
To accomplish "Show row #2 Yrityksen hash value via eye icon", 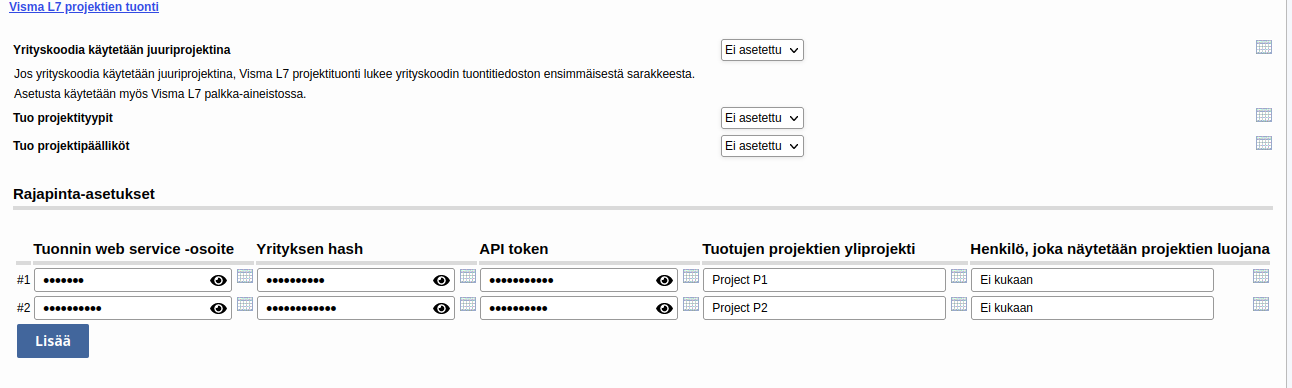I will click(441, 308).
